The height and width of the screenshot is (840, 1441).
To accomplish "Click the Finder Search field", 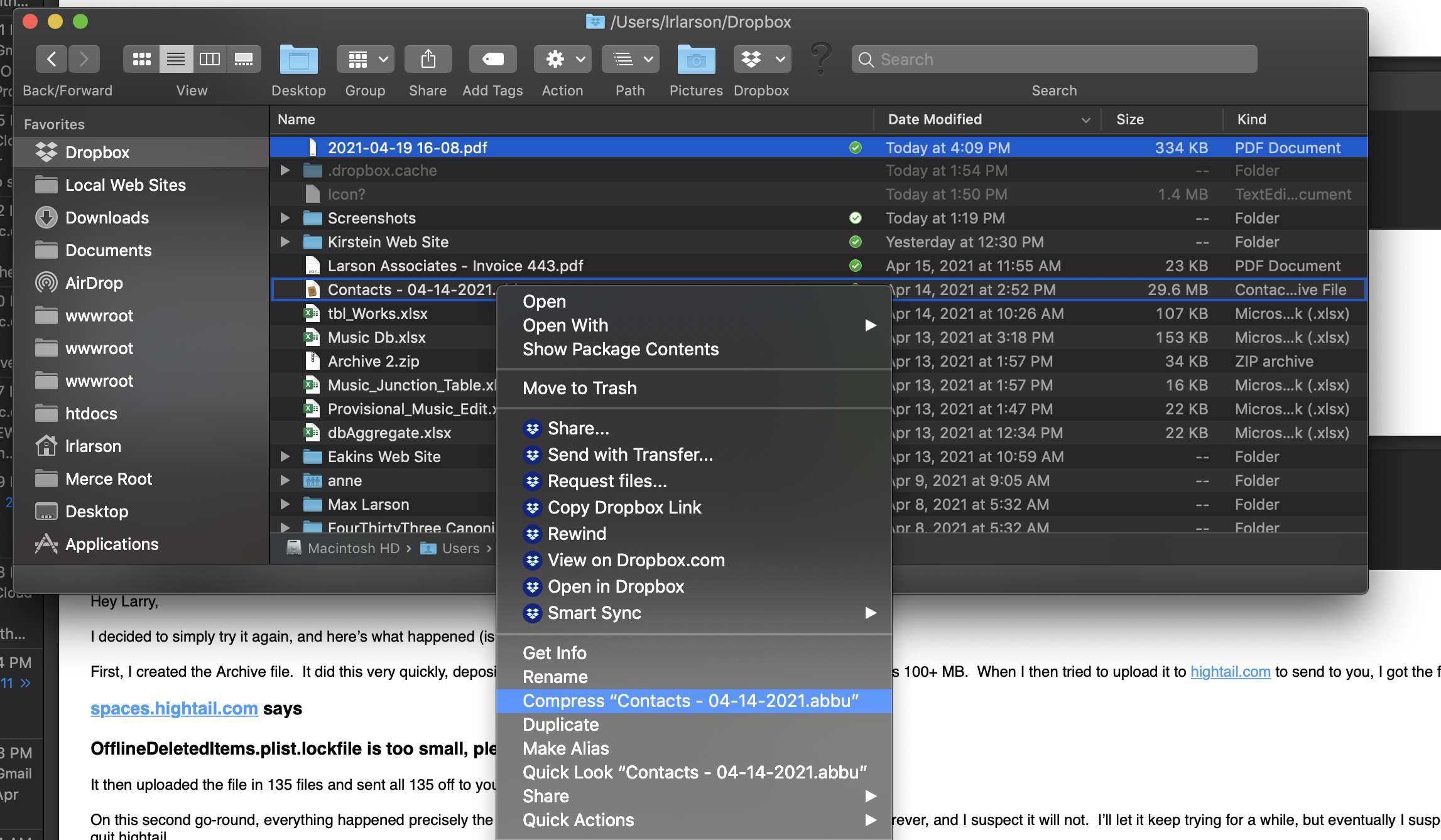I will (x=1054, y=60).
